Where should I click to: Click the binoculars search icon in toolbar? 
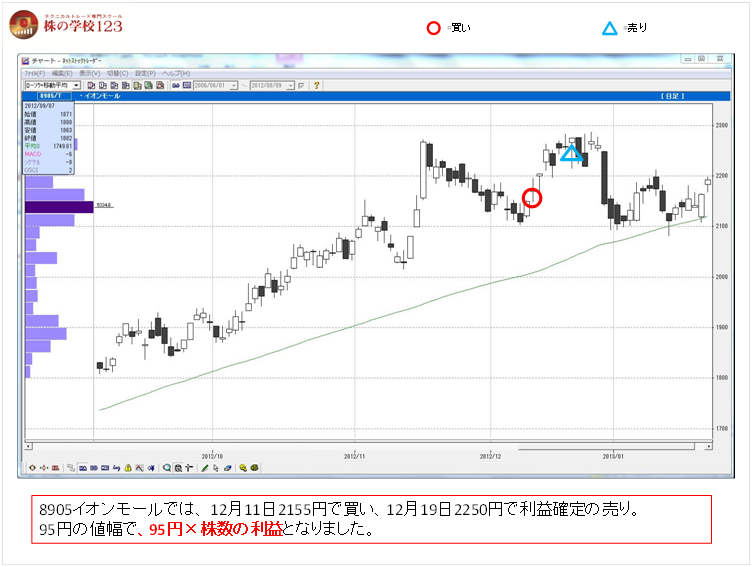175,85
